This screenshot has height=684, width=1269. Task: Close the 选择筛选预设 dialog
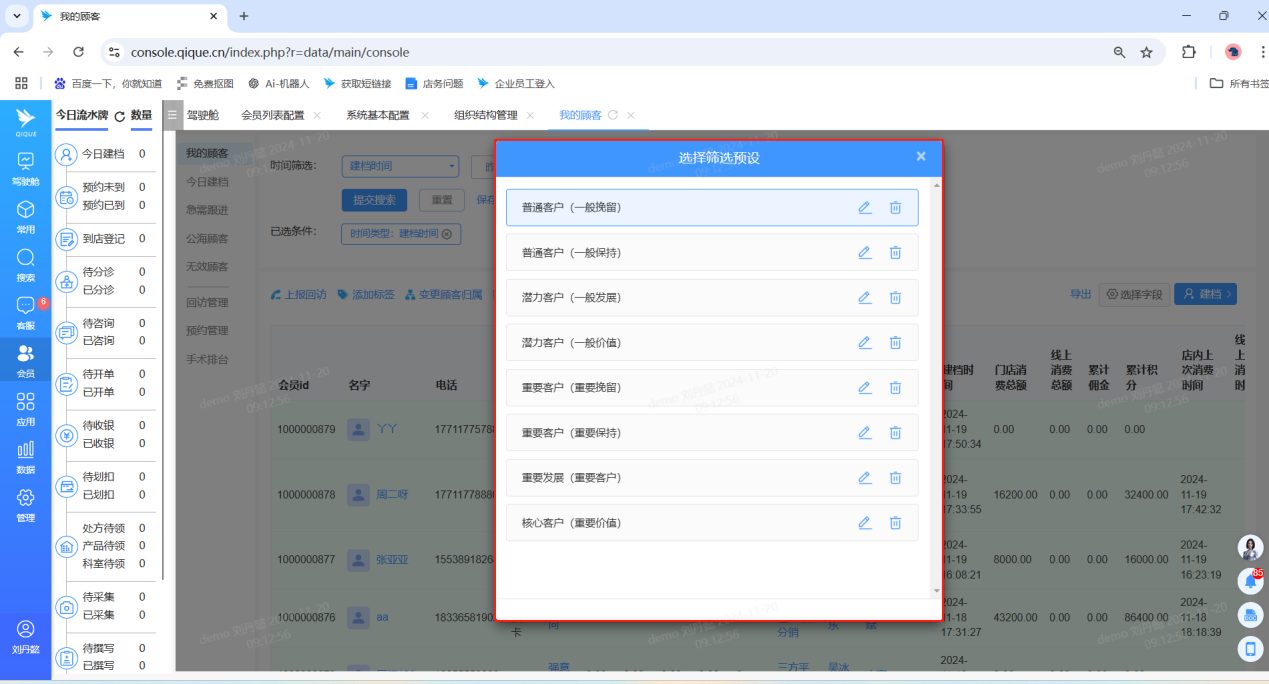click(921, 157)
